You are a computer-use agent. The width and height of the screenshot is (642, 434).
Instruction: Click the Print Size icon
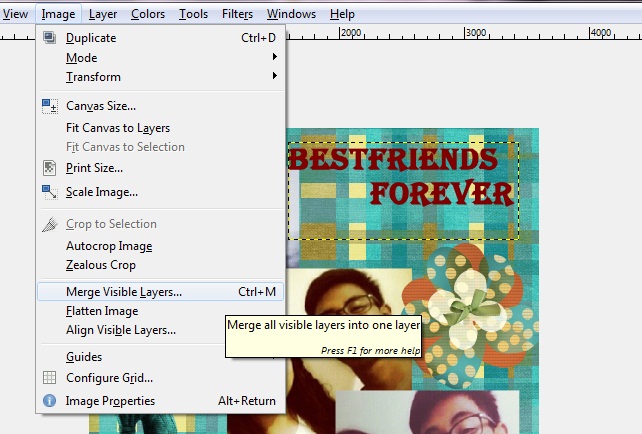50,168
